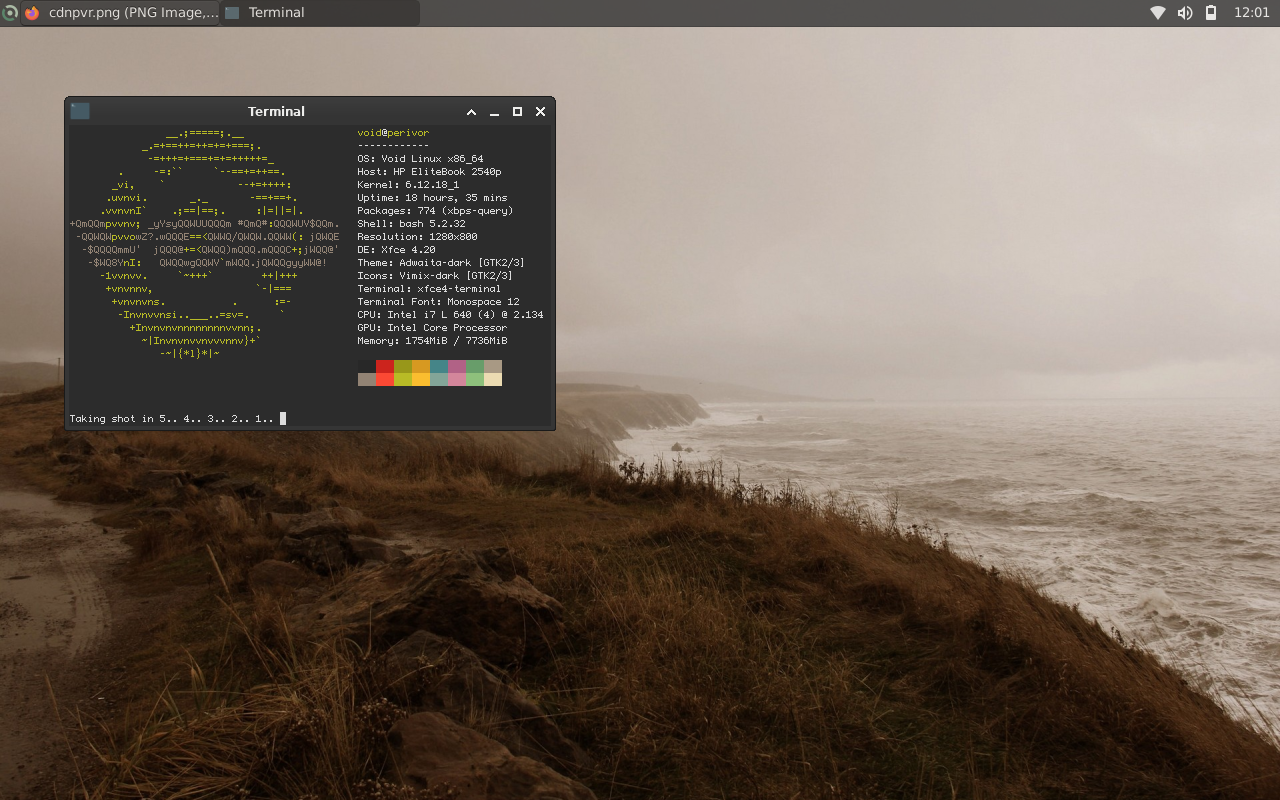This screenshot has height=800, width=1280.
Task: Open the Terminal window menu icon
Action: click(x=80, y=111)
